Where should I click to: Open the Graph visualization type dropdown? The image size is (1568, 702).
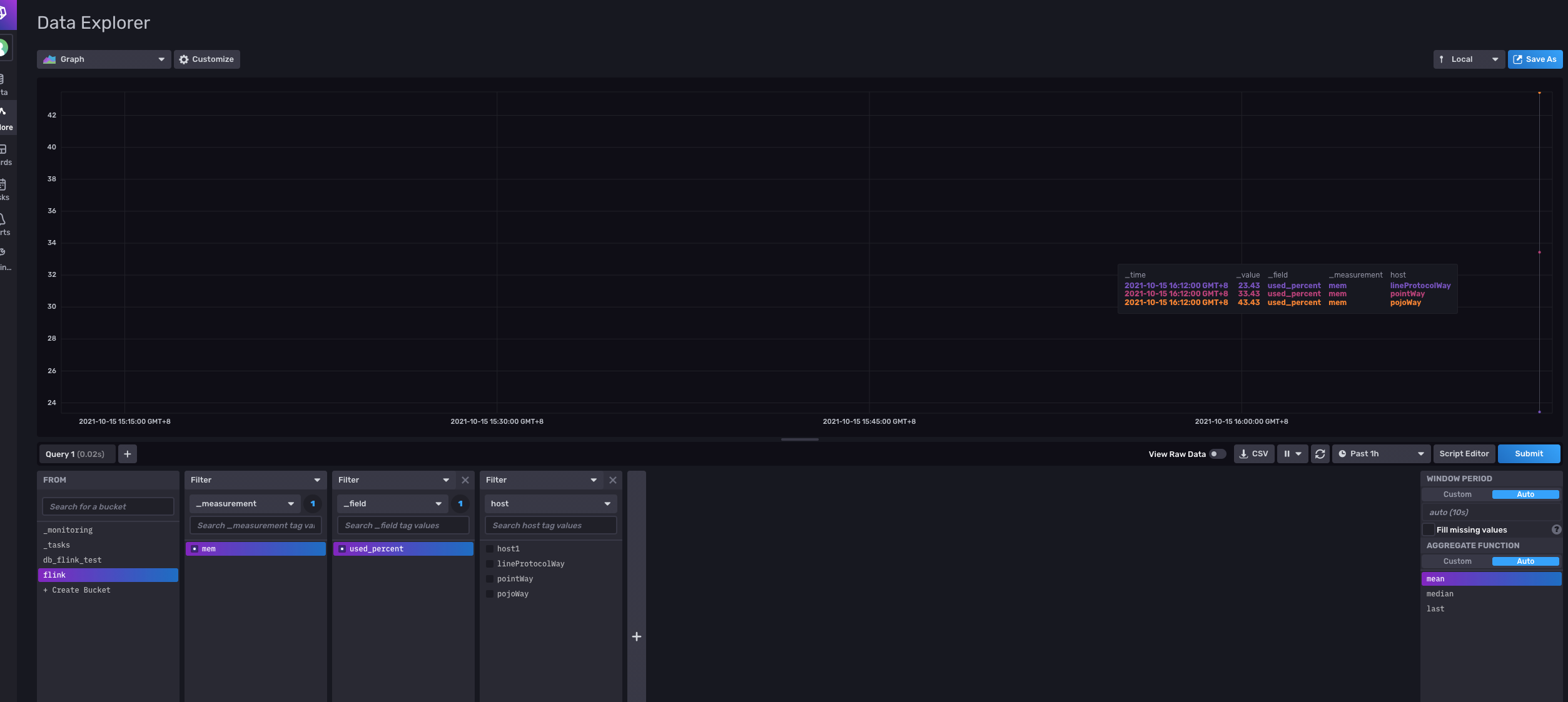pyautogui.click(x=104, y=59)
